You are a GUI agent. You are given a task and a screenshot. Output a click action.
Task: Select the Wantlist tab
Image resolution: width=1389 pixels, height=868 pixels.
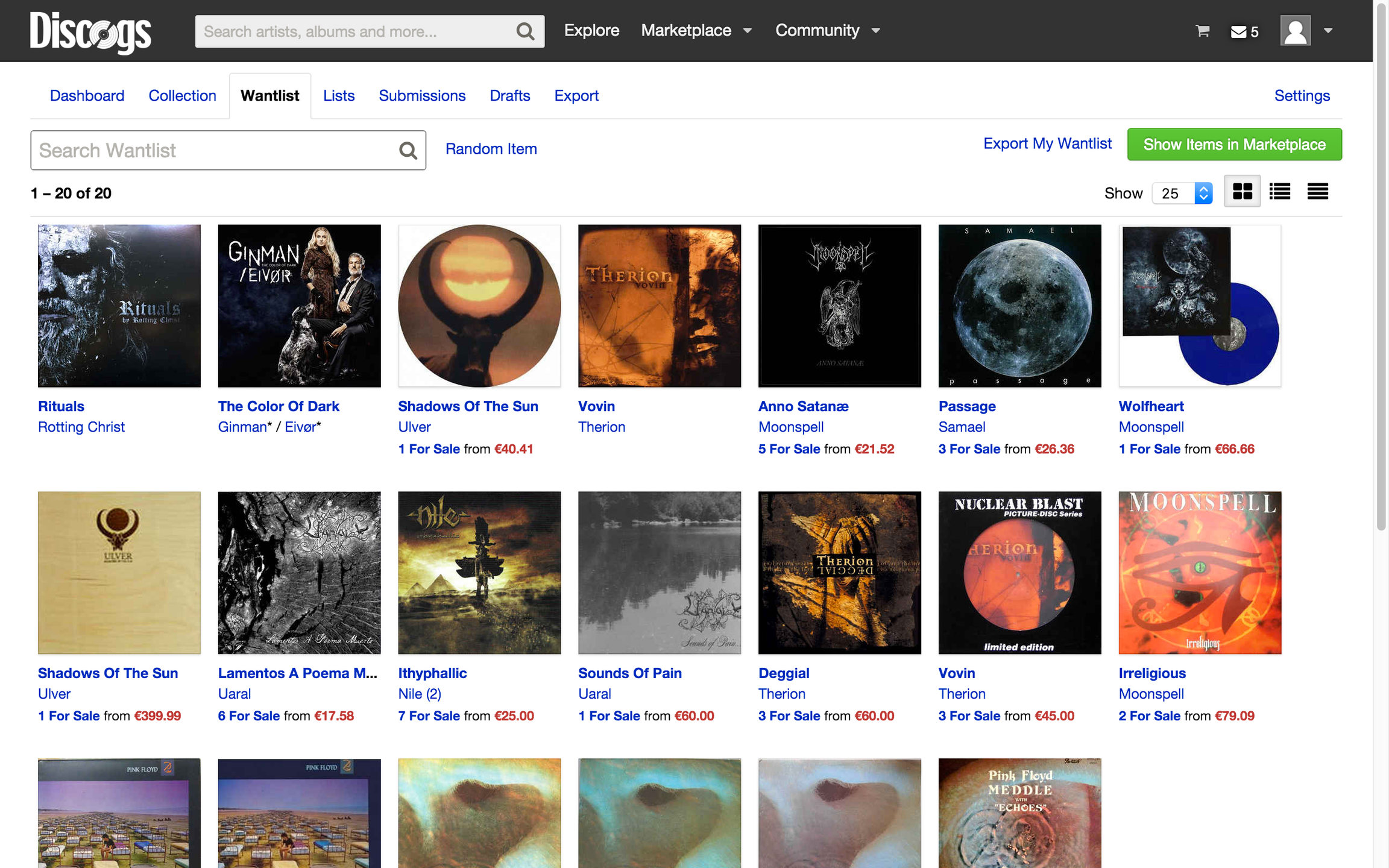click(x=269, y=95)
